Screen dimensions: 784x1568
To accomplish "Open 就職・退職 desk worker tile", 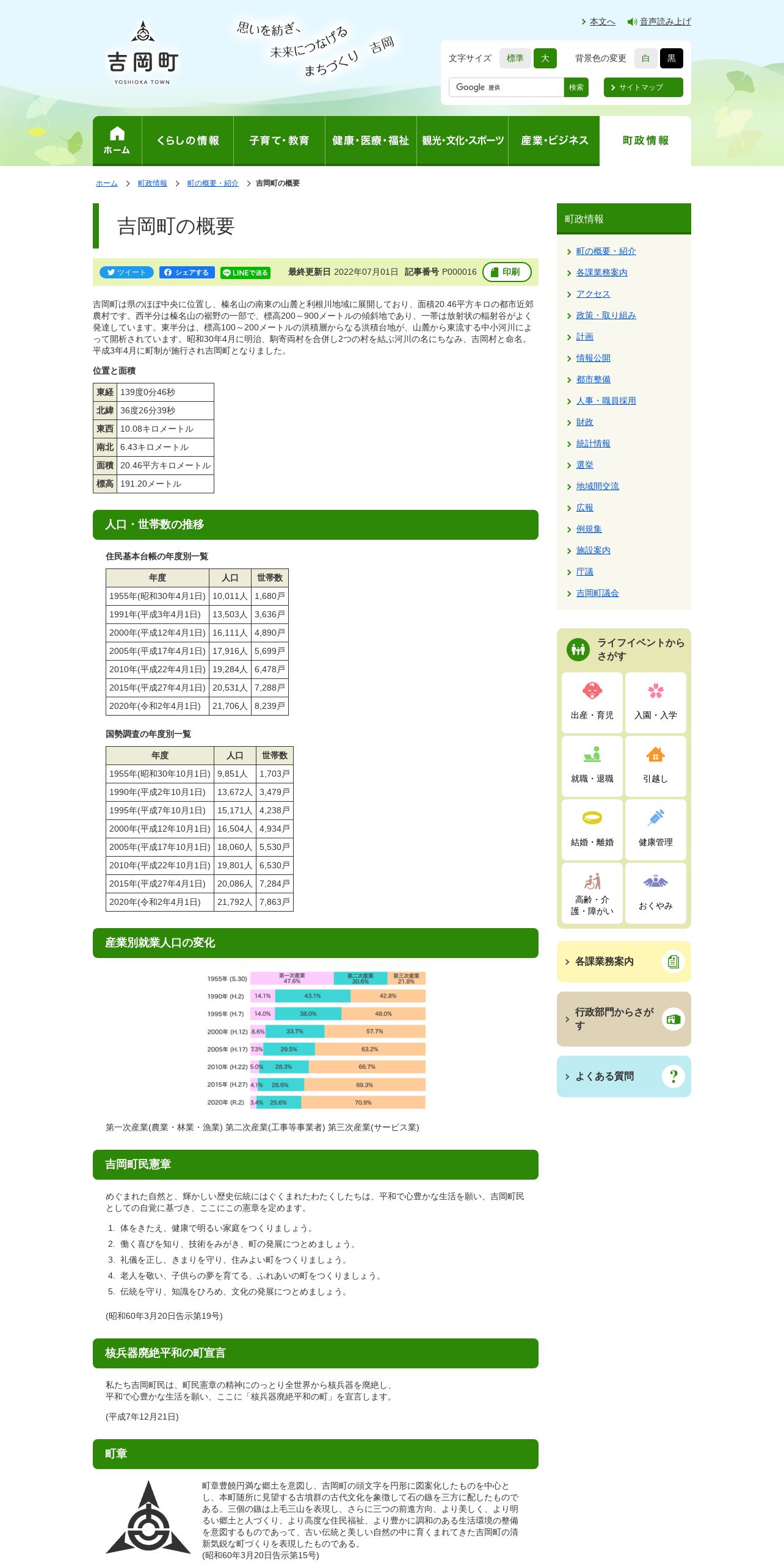I will tap(592, 766).
